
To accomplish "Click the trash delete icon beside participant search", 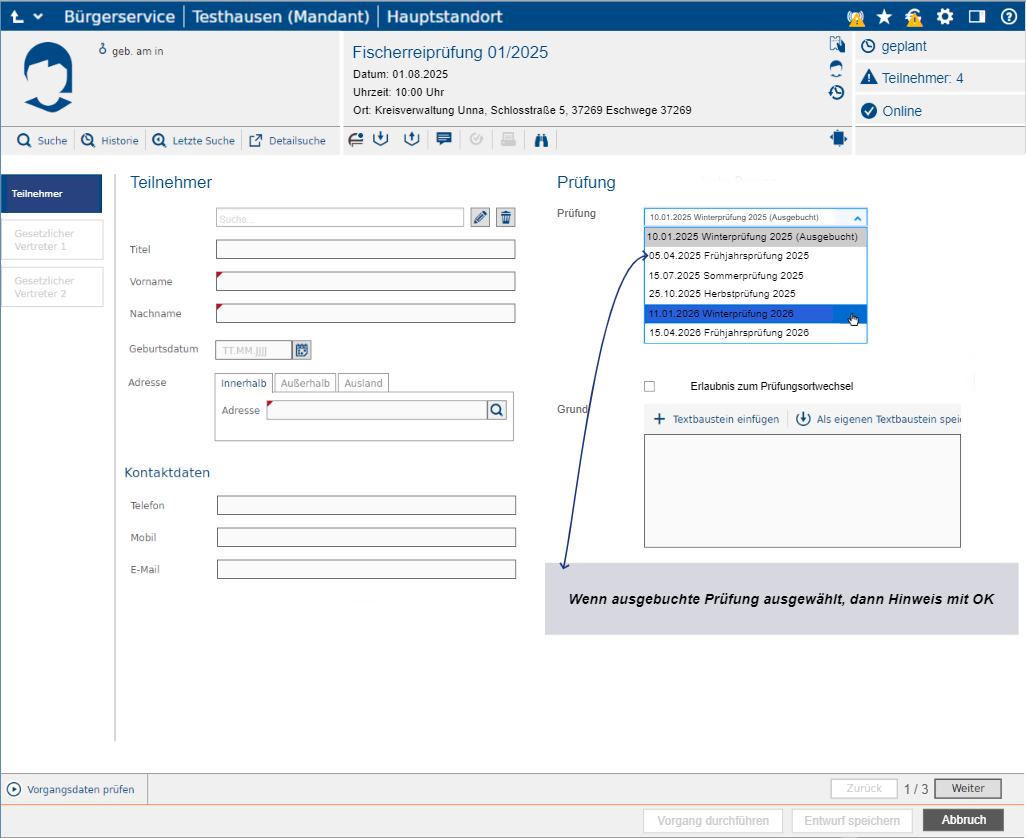I will click(x=506, y=217).
